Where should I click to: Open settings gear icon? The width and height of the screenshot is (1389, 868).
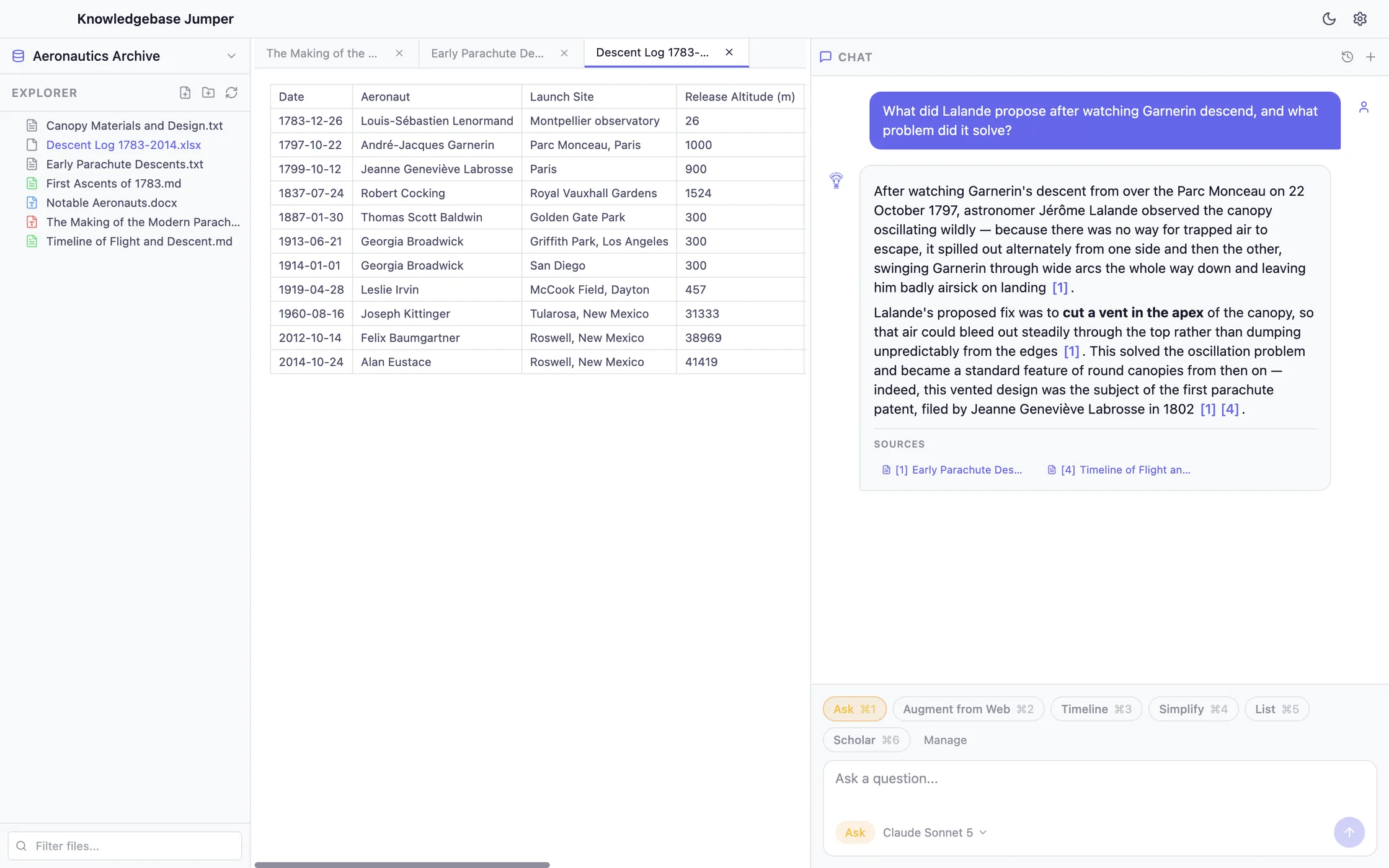pos(1360,19)
